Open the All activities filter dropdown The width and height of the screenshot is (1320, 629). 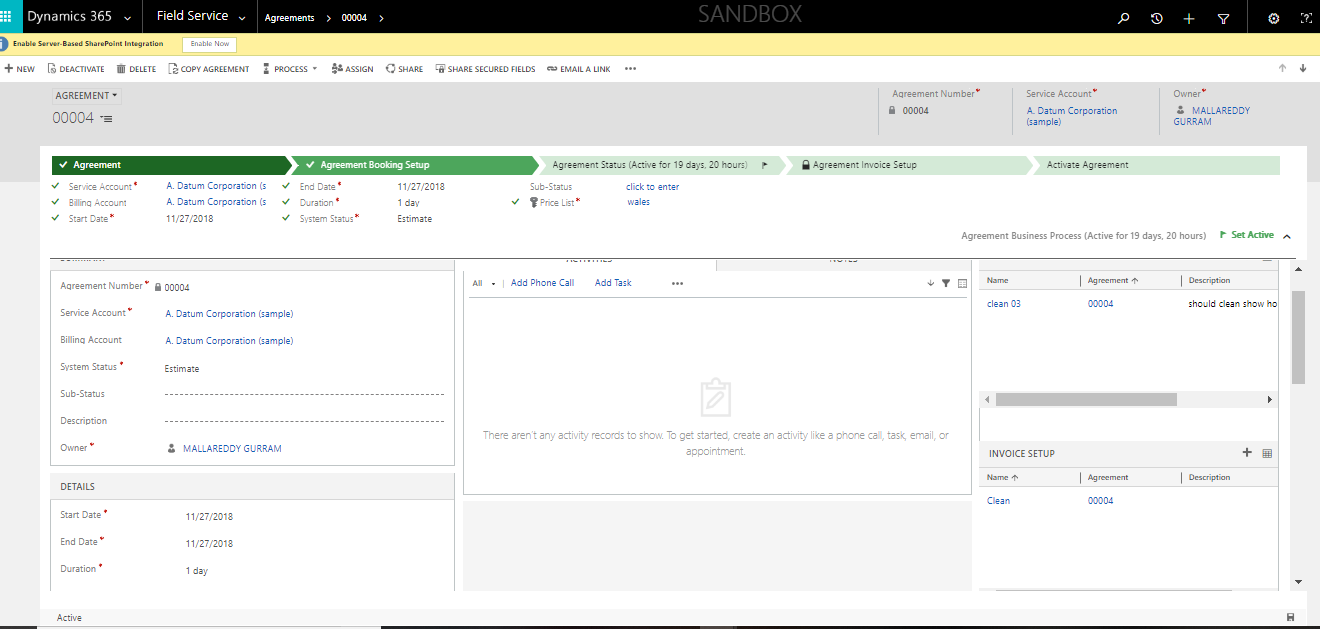point(484,283)
